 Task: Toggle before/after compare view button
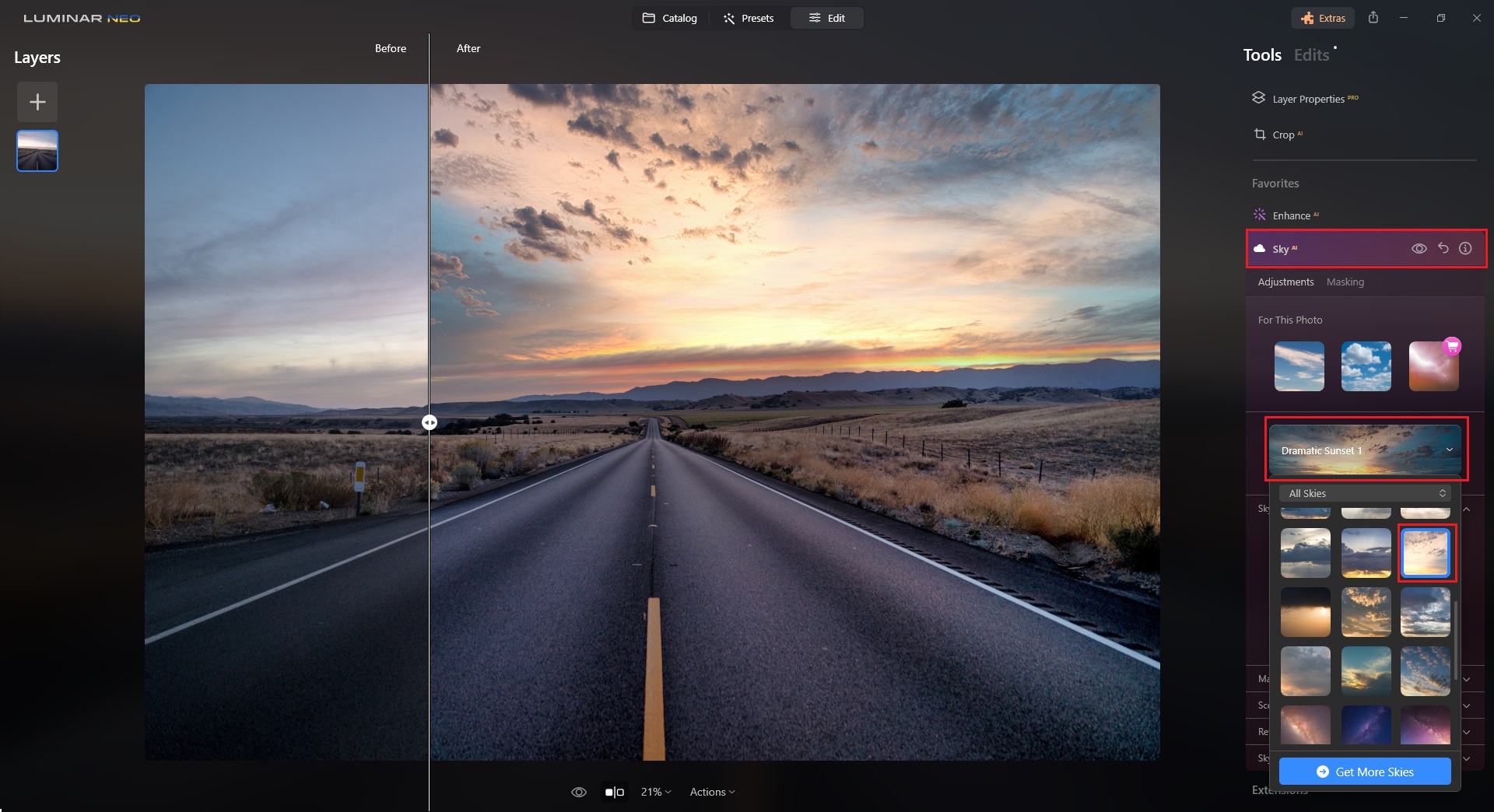pyautogui.click(x=614, y=792)
